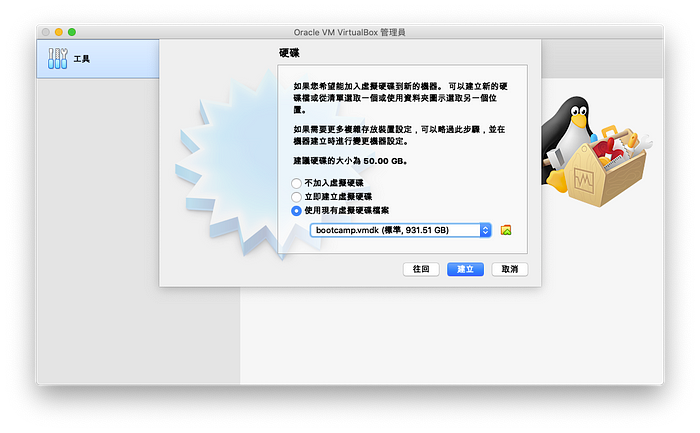Click the text 建議硬碟的大小為 50.00 GB
This screenshot has width=700, height=433.
[350, 161]
